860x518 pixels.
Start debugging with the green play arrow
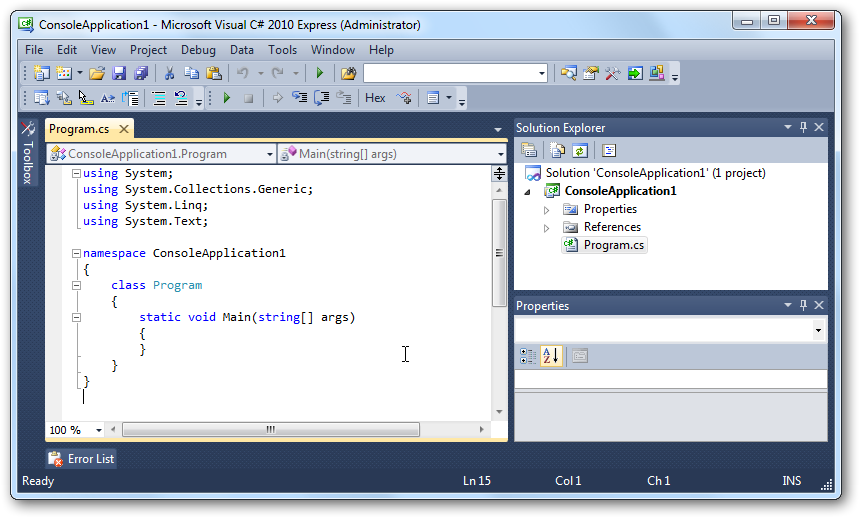pos(319,73)
